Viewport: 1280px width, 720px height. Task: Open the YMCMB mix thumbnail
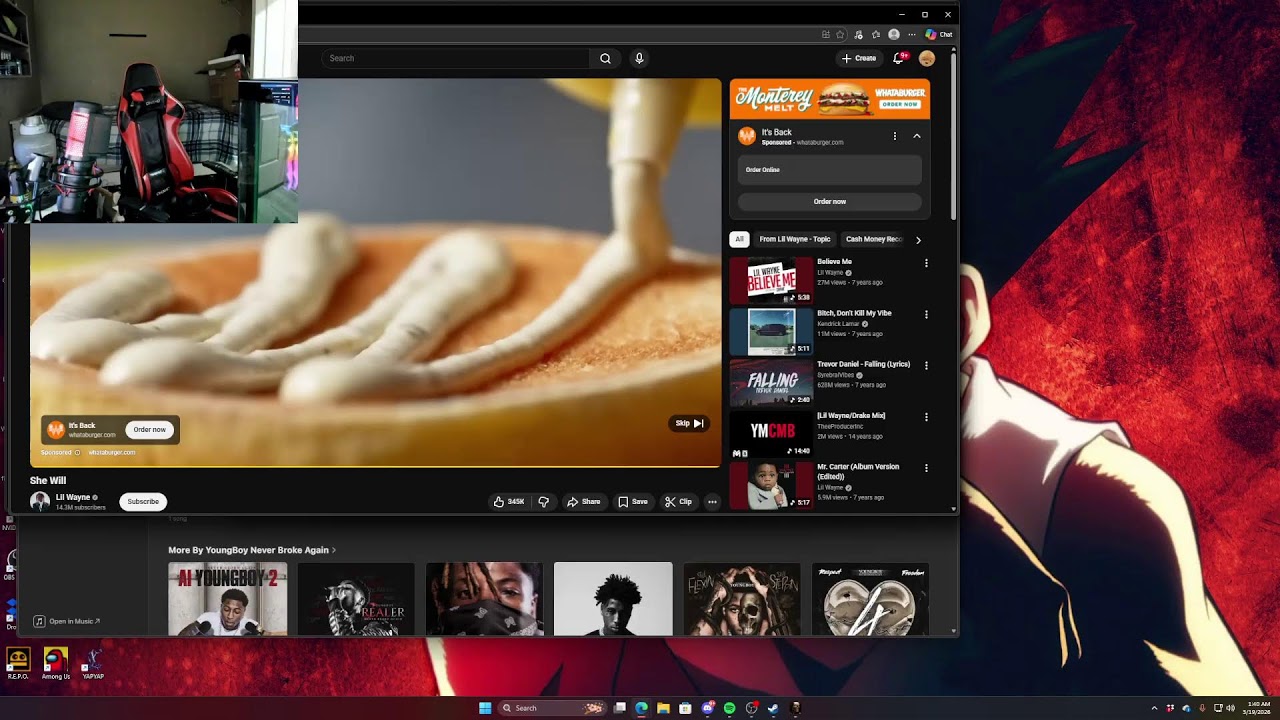click(771, 434)
